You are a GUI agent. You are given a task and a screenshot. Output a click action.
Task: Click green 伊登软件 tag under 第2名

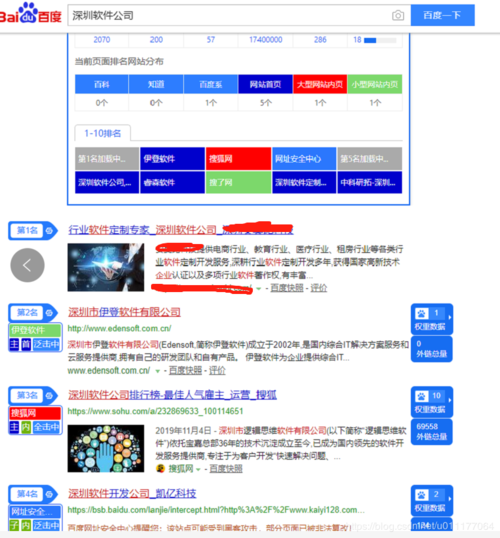pos(35,330)
